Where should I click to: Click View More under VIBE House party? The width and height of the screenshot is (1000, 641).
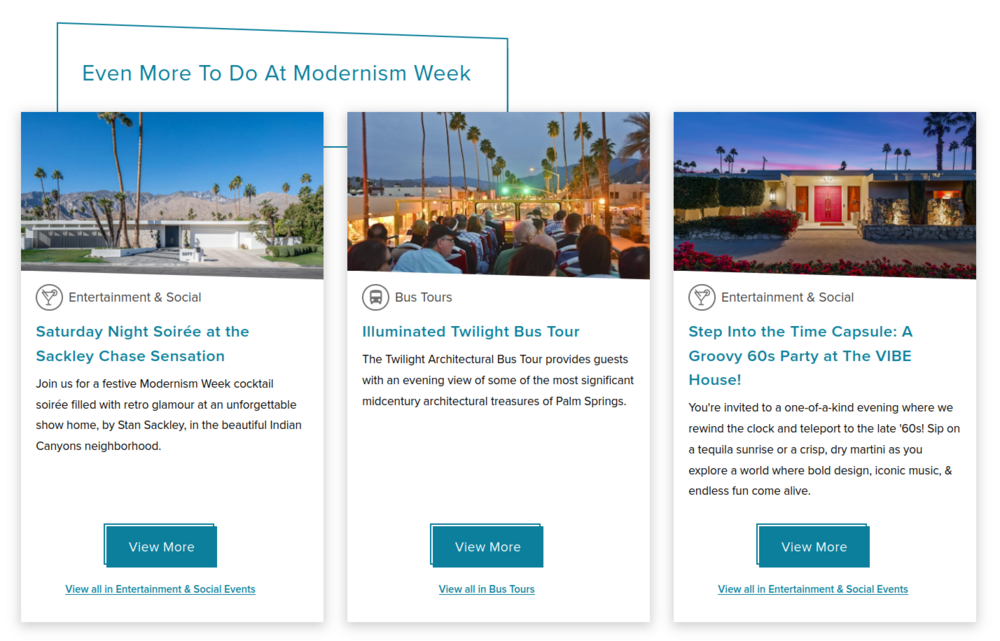pyautogui.click(x=813, y=547)
